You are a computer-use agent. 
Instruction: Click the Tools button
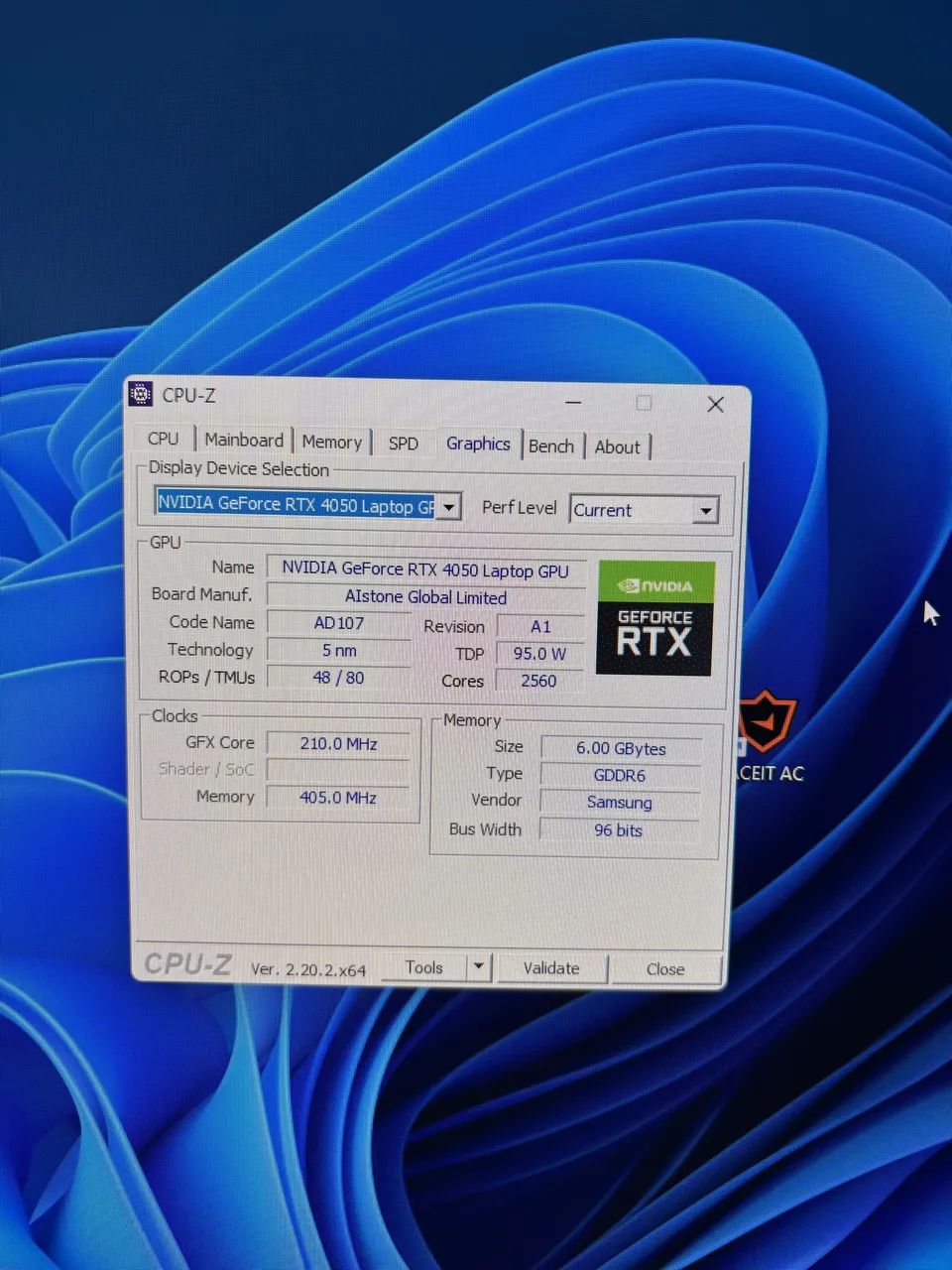pos(424,966)
